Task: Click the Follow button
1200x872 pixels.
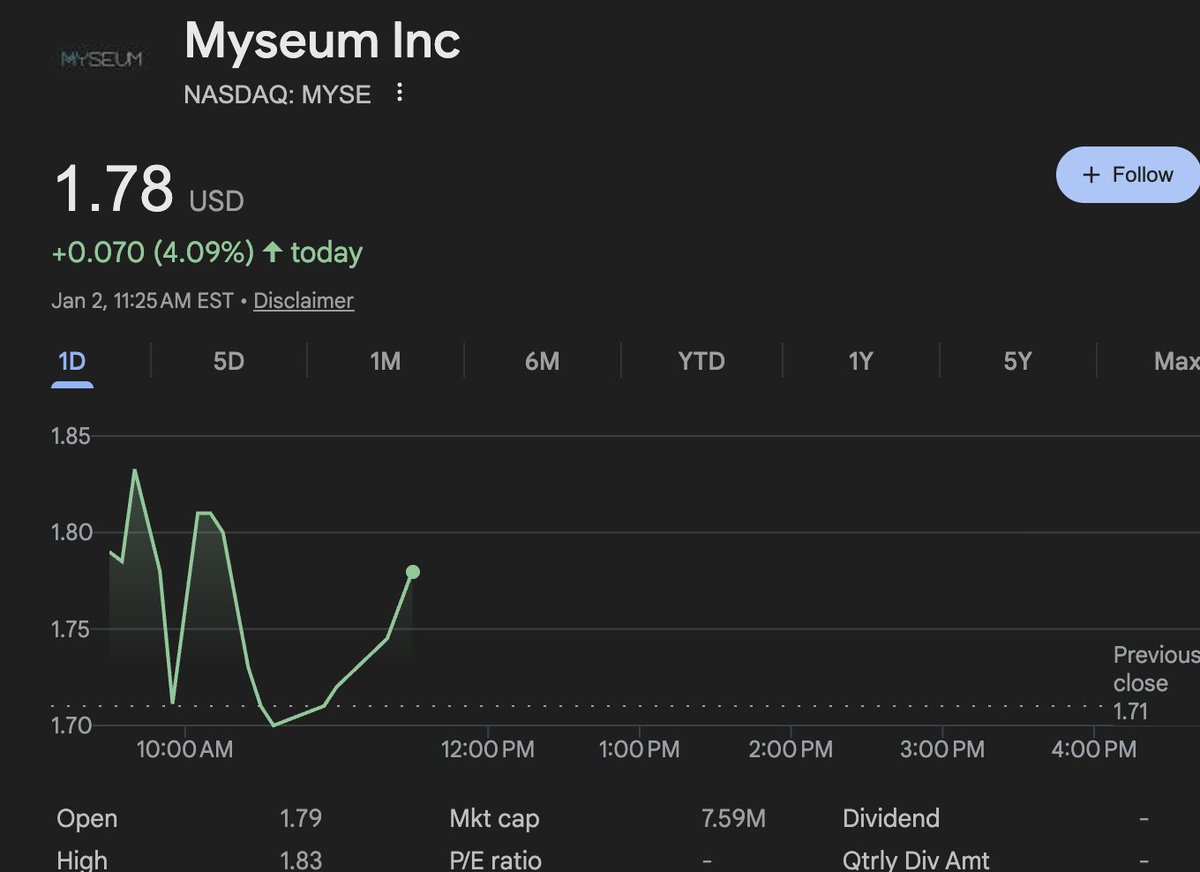Action: tap(1128, 175)
